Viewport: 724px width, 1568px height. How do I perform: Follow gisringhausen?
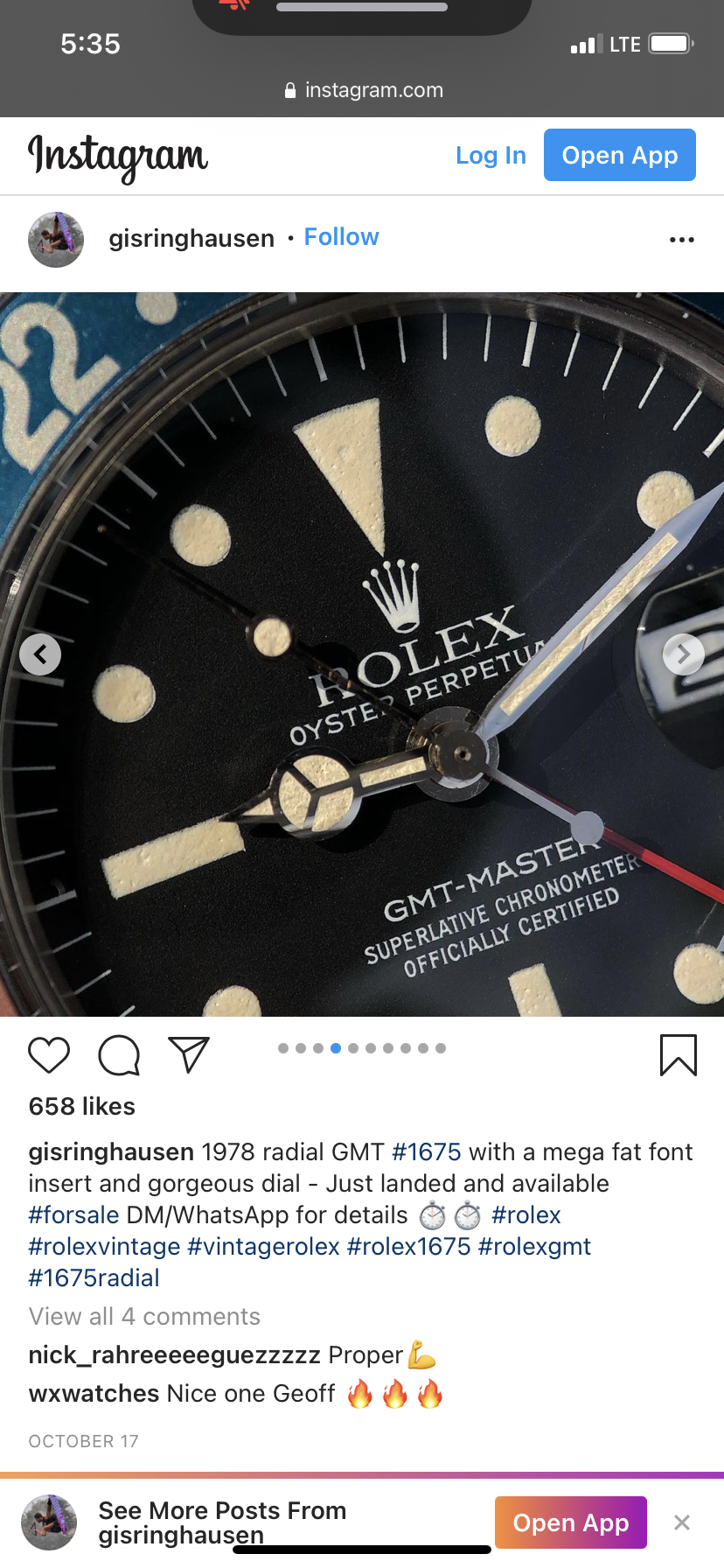[x=341, y=237]
